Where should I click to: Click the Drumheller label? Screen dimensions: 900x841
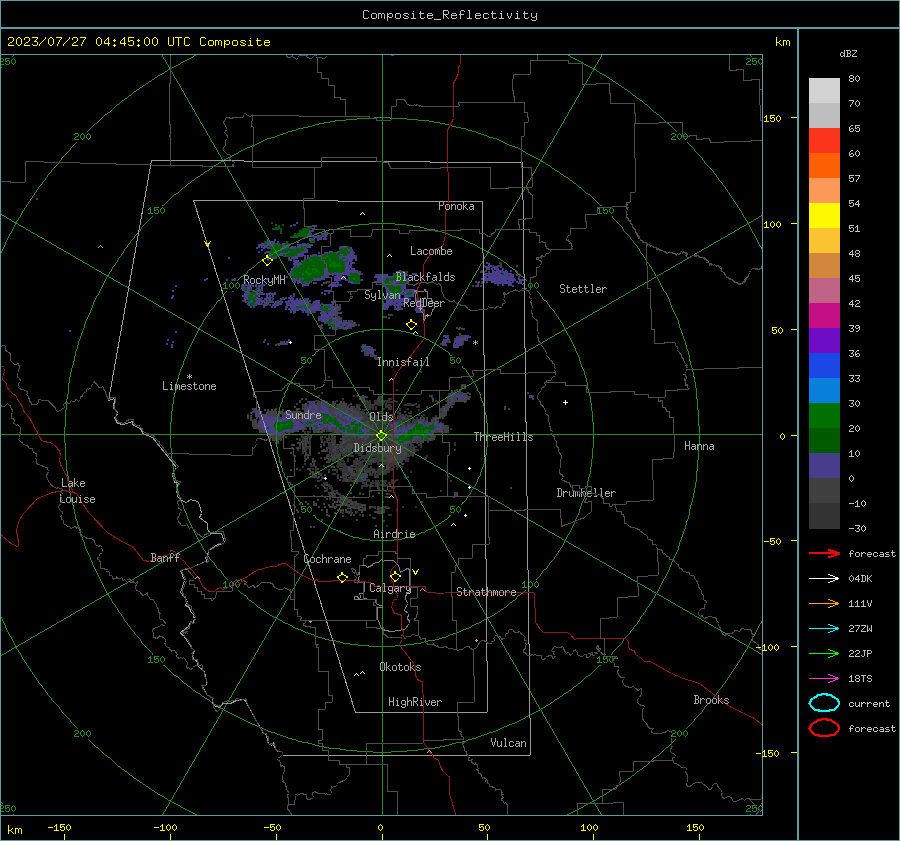(x=586, y=493)
